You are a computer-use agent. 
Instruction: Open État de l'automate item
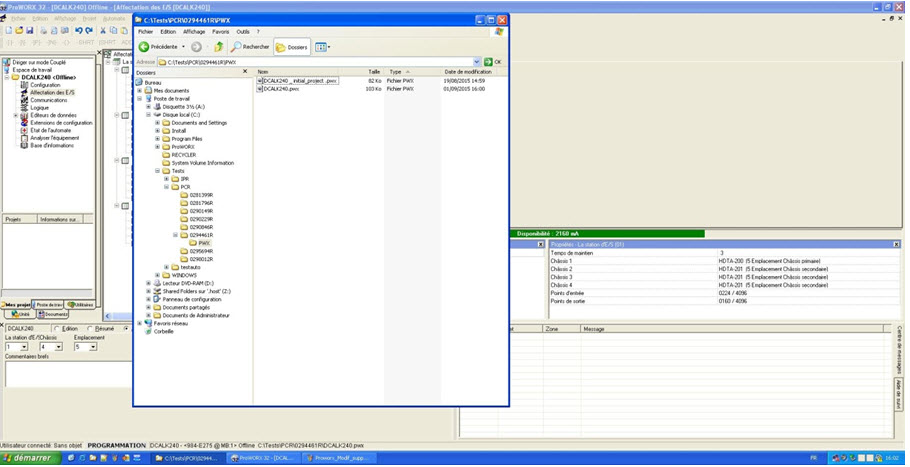click(x=50, y=131)
